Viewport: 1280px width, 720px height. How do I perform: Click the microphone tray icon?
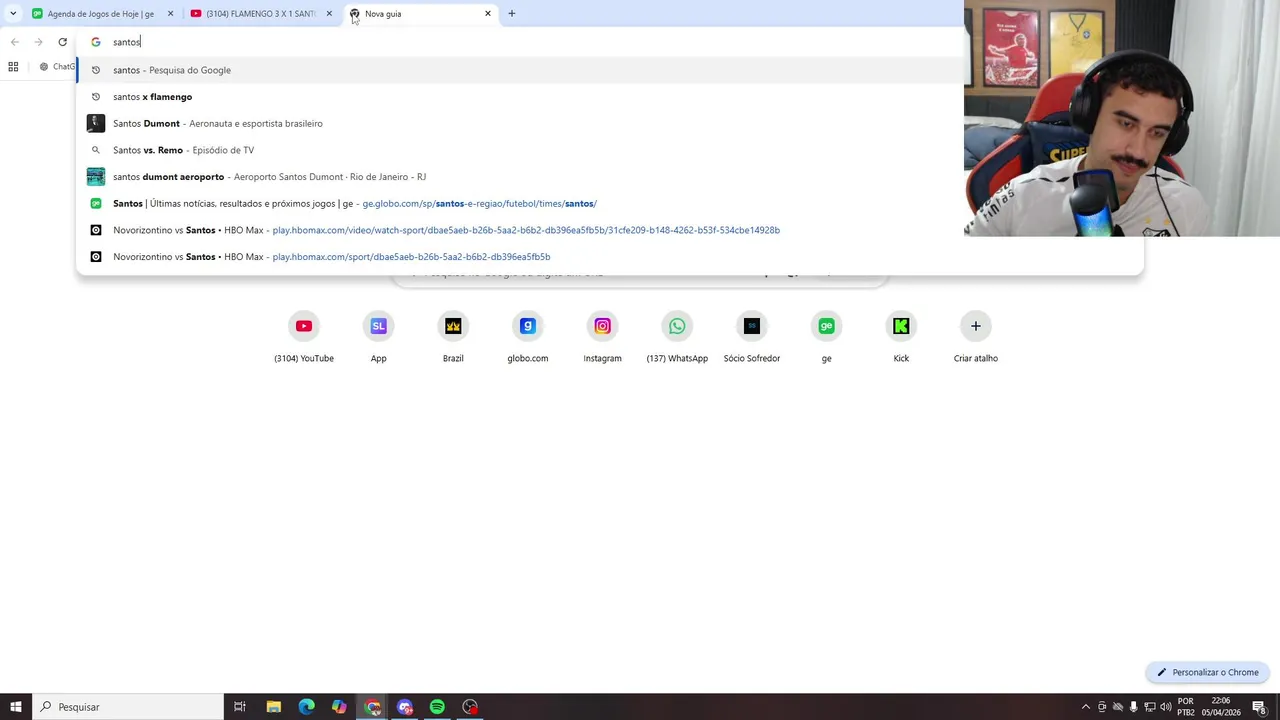1134,707
